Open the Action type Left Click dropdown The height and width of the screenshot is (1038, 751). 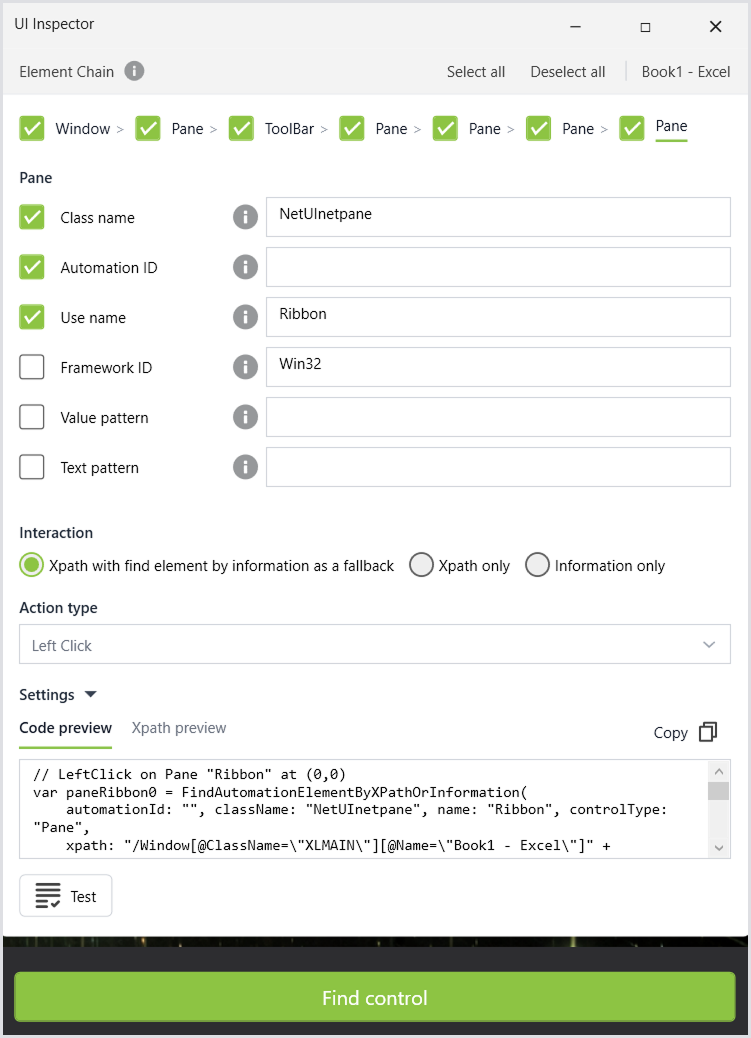pyautogui.click(x=375, y=644)
